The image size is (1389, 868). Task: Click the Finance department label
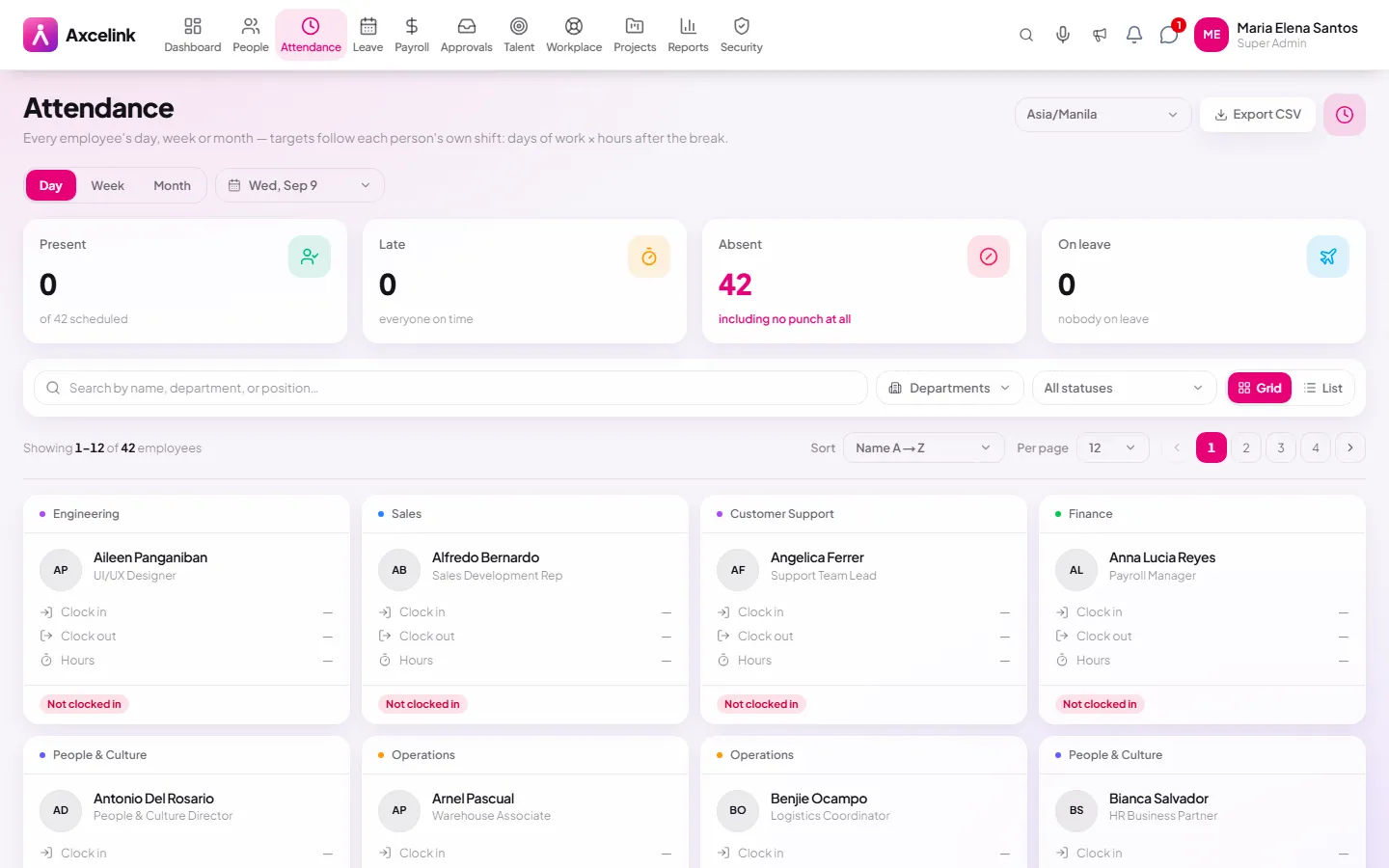[x=1091, y=514]
